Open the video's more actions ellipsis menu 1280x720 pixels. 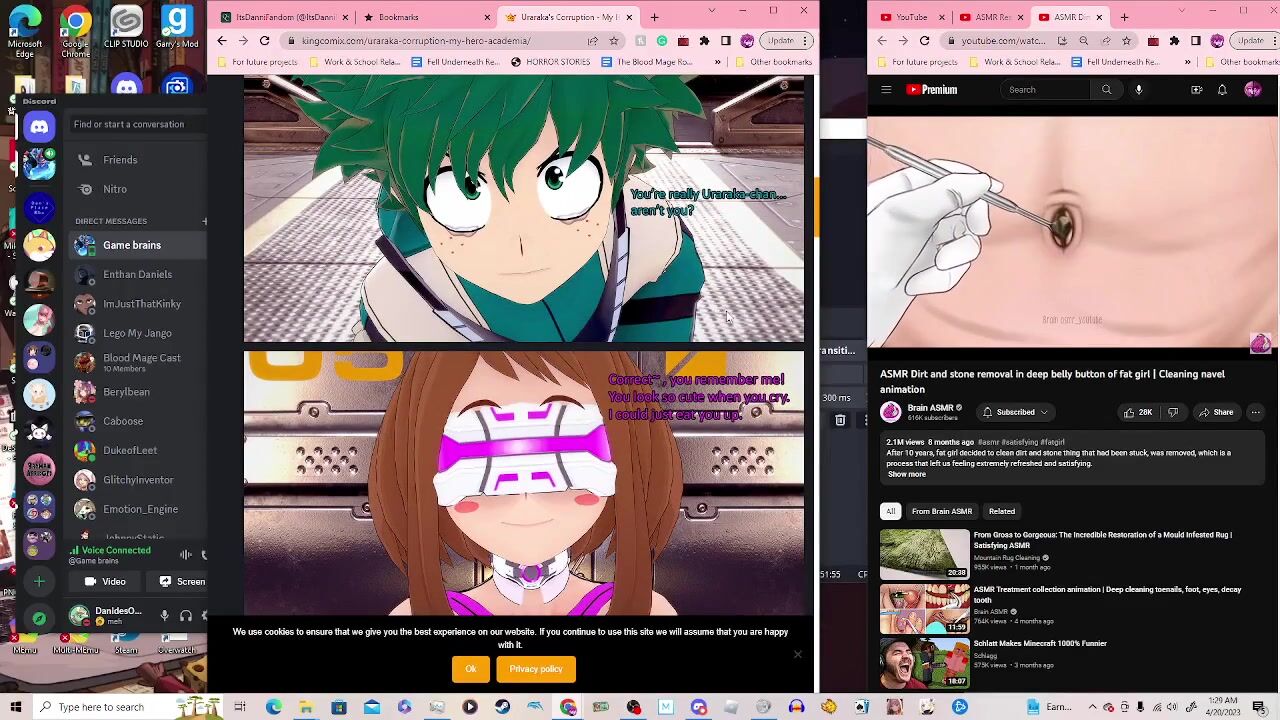(1255, 412)
